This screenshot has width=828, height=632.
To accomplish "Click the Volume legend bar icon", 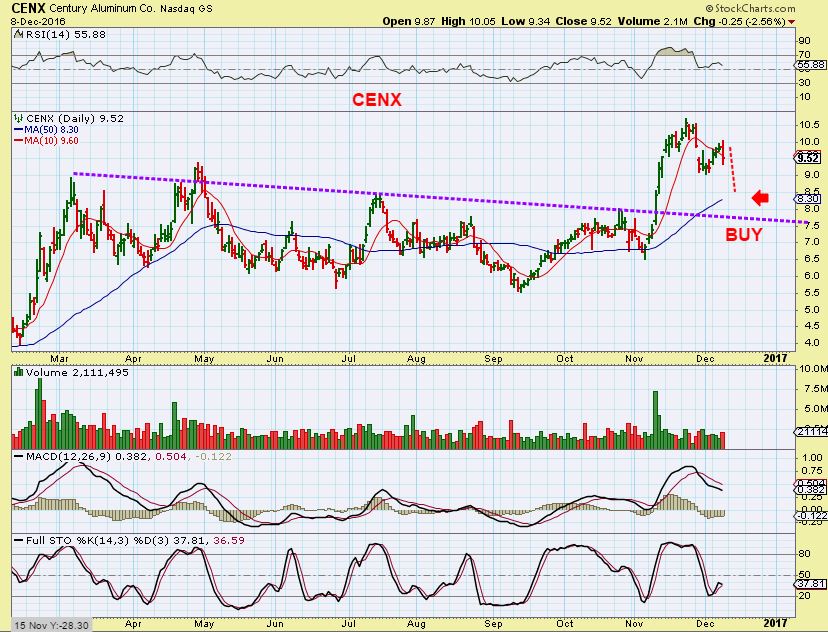I will tap(18, 372).
